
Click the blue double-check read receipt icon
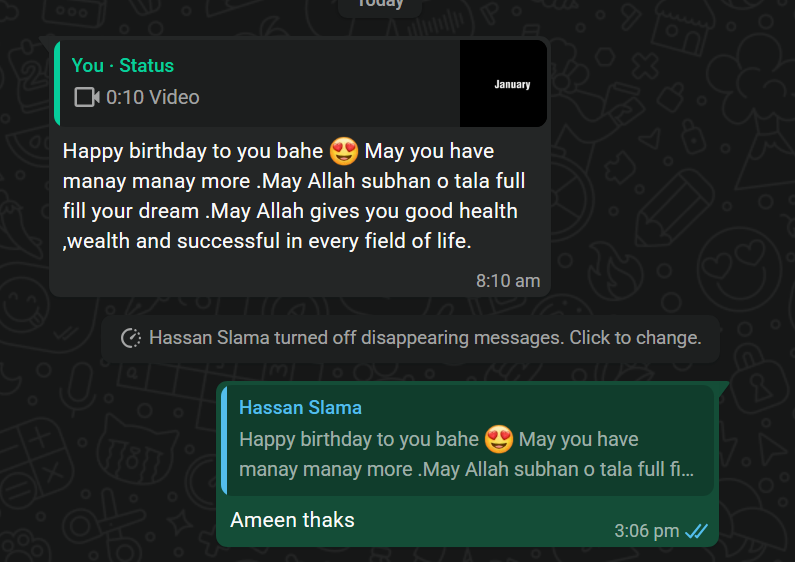pyautogui.click(x=697, y=531)
